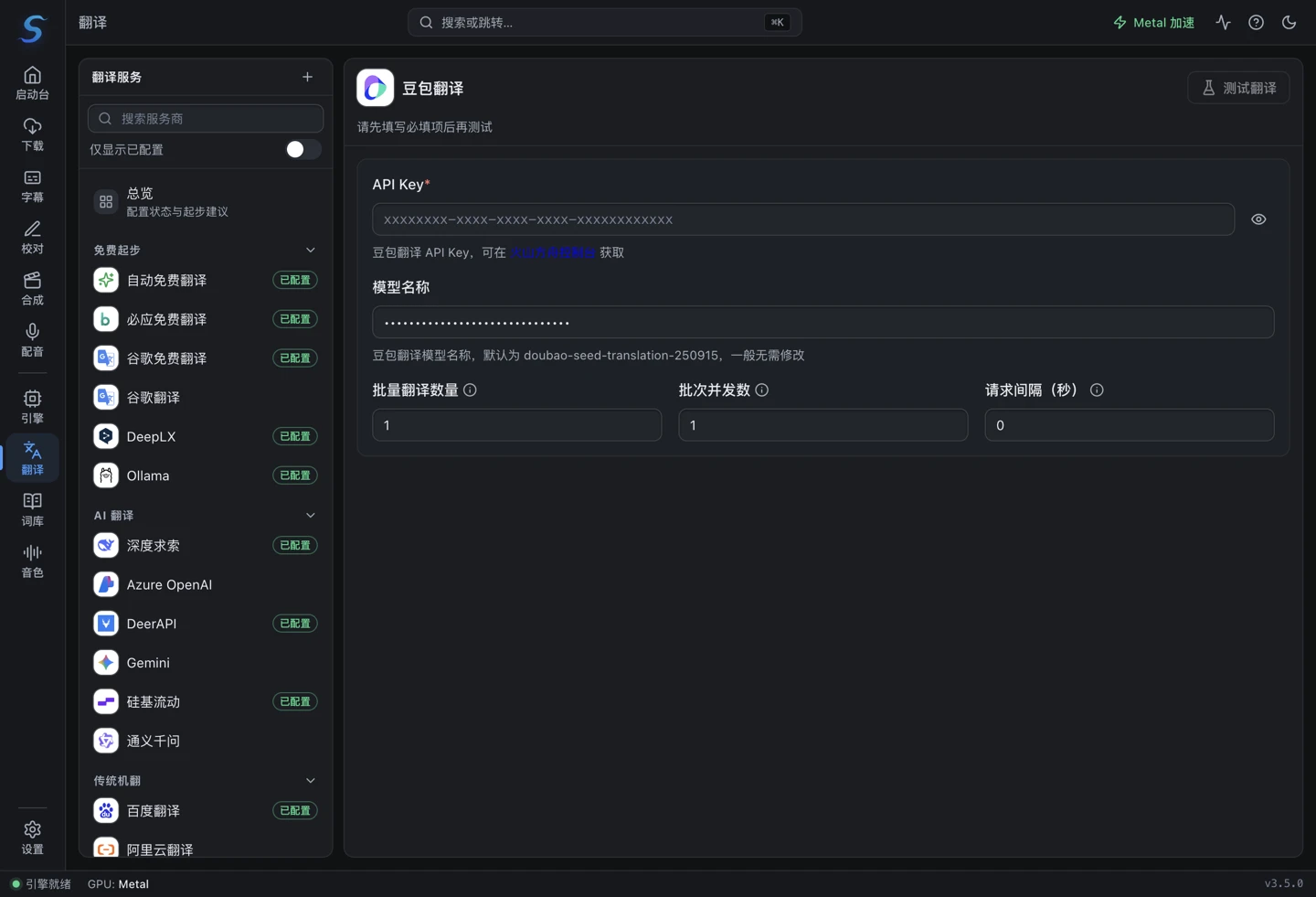Focus the API Key input field
Viewport: 1316px width, 897px height.
(x=803, y=219)
